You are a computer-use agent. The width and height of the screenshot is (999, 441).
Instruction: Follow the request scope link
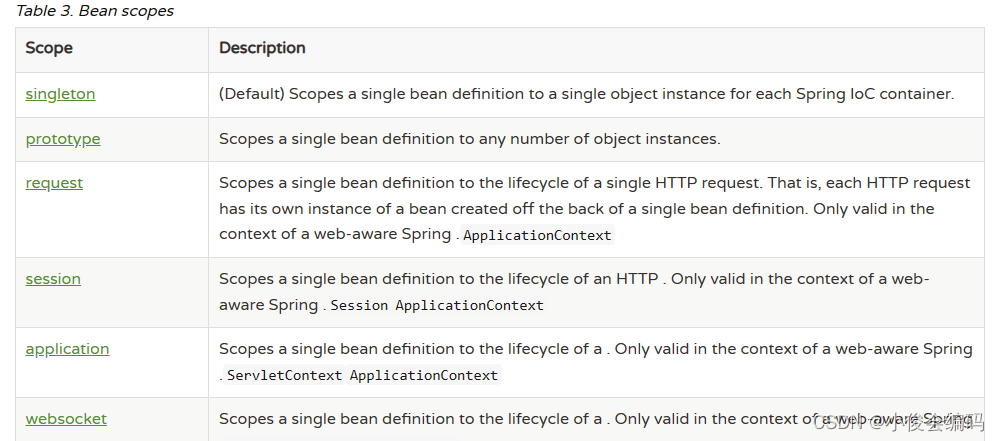coord(54,183)
